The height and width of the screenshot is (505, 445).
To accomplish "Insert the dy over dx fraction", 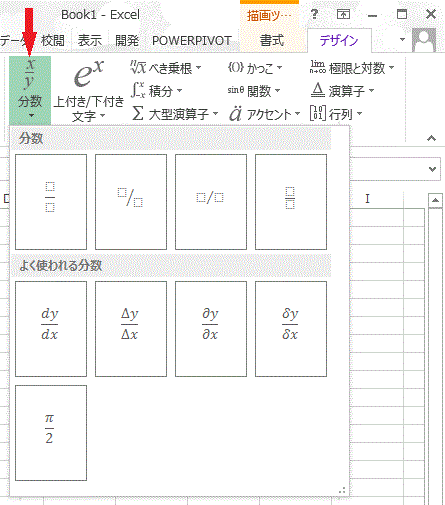I will point(51,329).
